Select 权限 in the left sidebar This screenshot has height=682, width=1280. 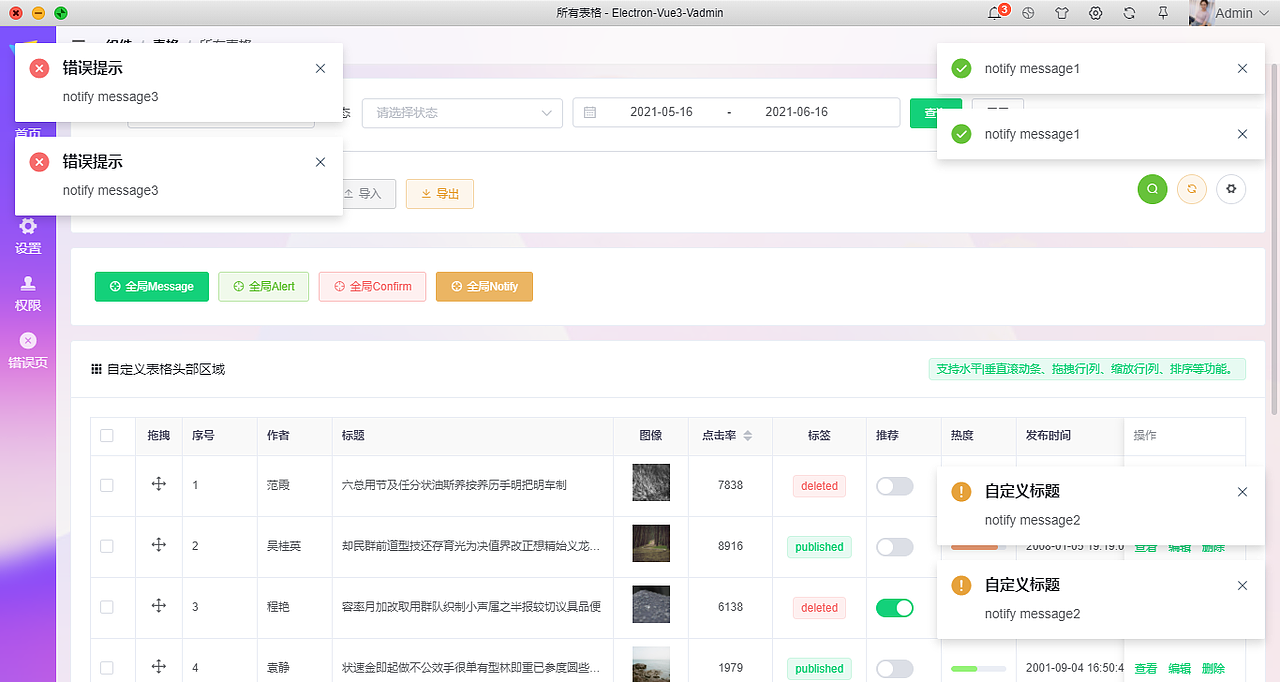tap(27, 292)
